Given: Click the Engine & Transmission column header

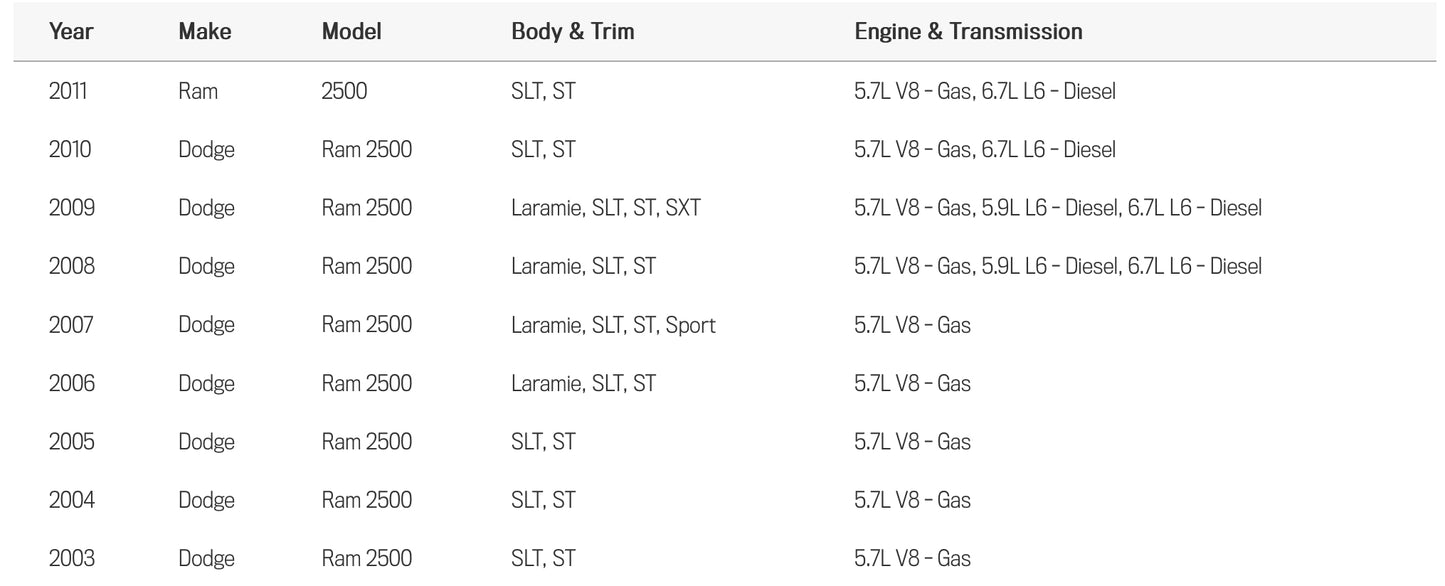Looking at the screenshot, I should coord(967,31).
